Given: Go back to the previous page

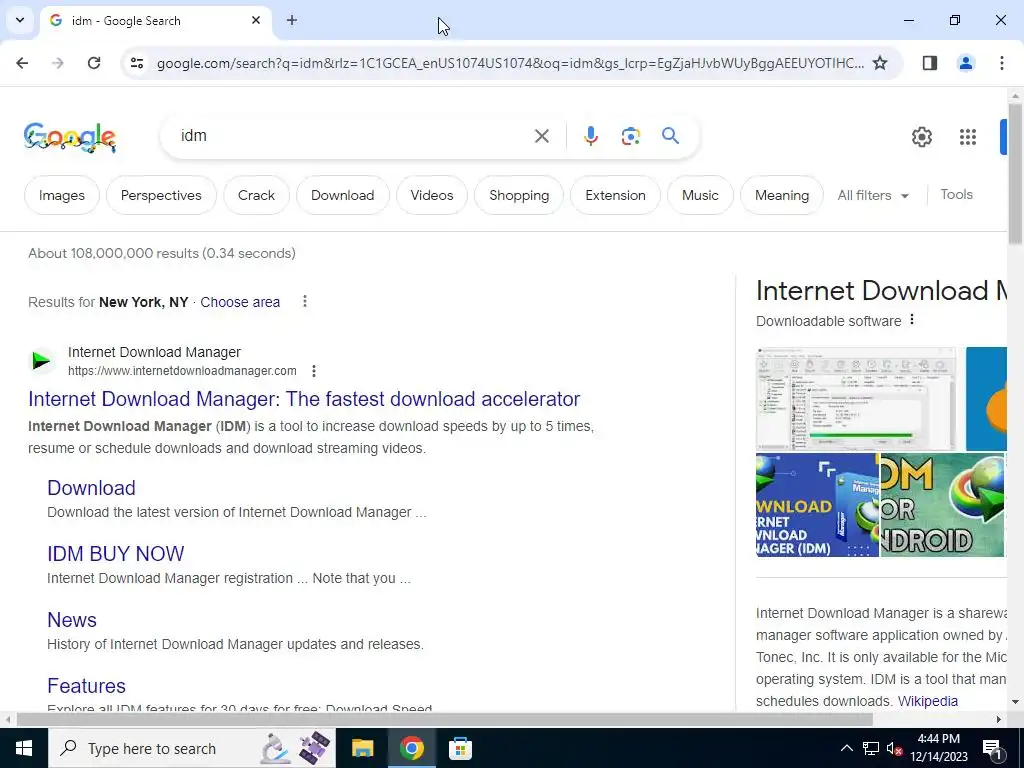Looking at the screenshot, I should tap(22, 63).
